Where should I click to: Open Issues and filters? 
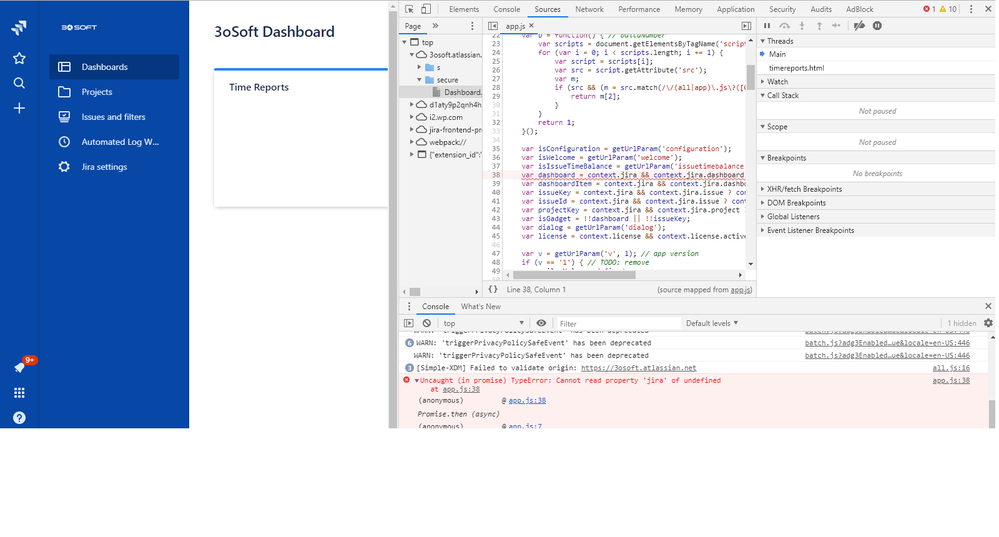coord(114,117)
